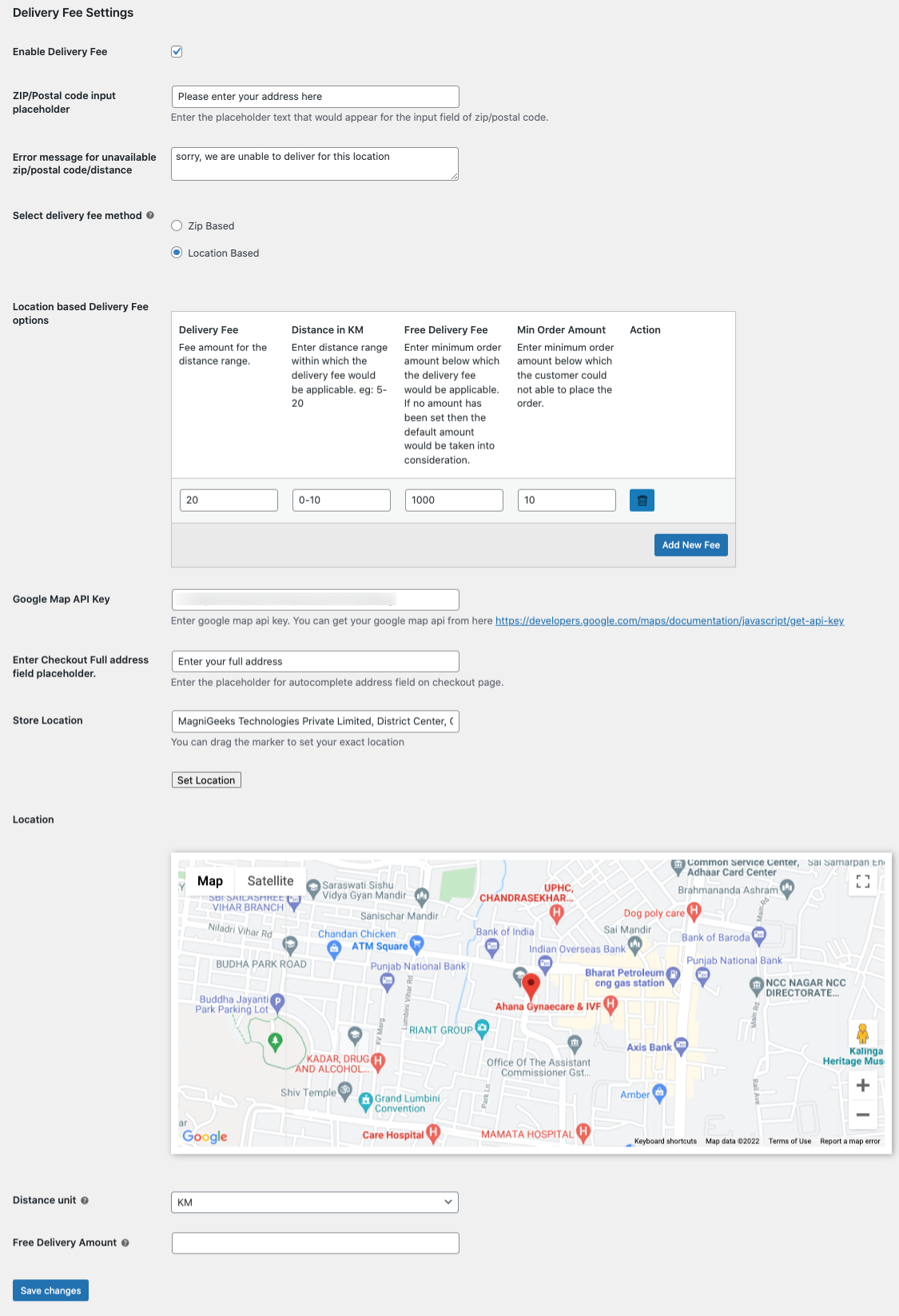Click the unavailable-location error message textarea
Viewport: 899px width, 1316px height.
pyautogui.click(x=315, y=164)
